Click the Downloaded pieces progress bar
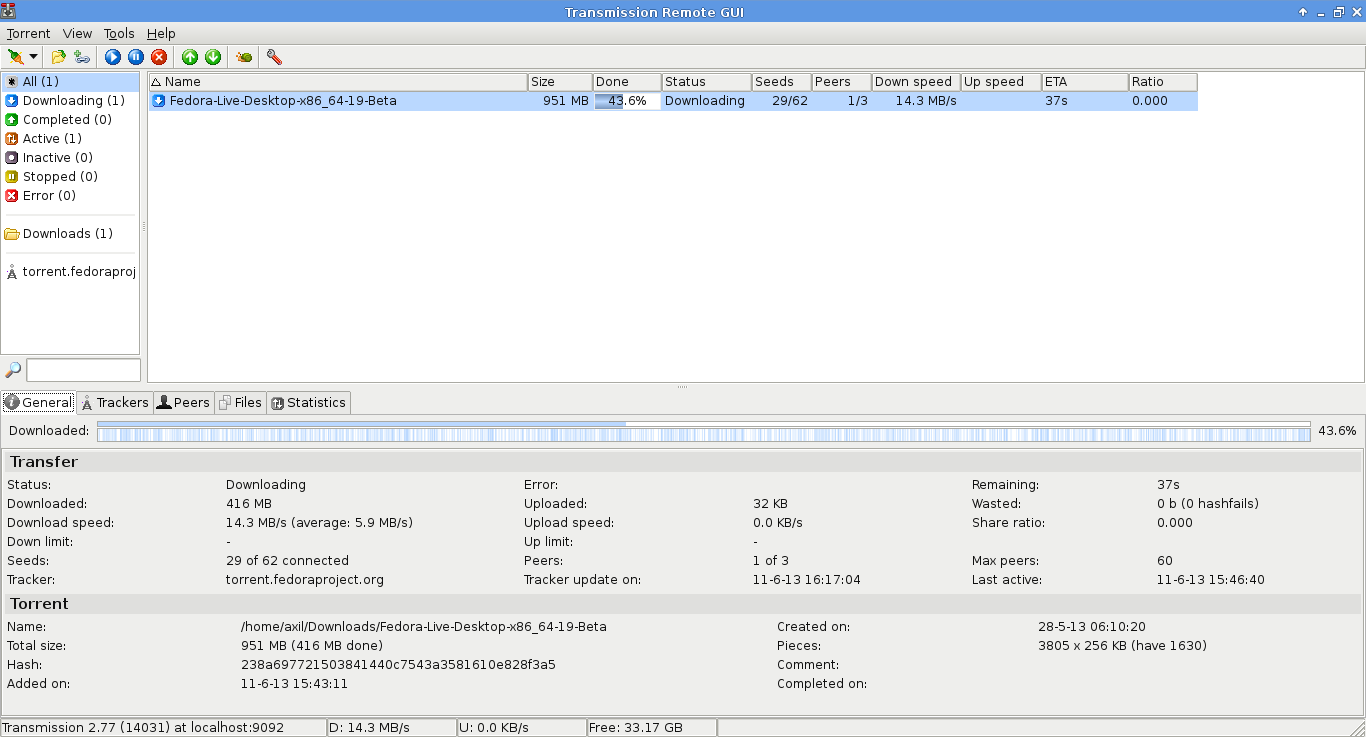The width and height of the screenshot is (1366, 737). (703, 431)
